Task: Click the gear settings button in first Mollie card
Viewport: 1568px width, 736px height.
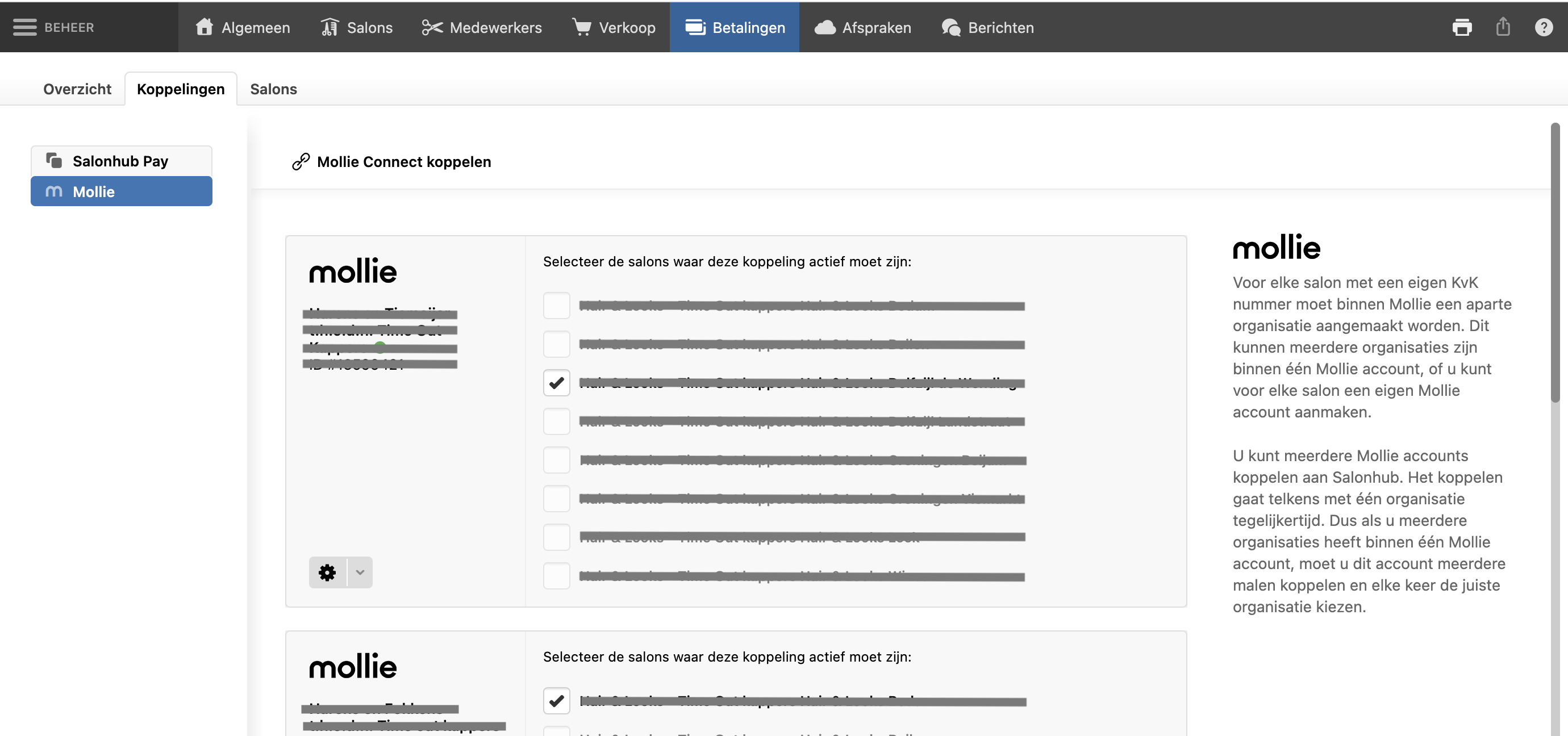Action: (327, 572)
